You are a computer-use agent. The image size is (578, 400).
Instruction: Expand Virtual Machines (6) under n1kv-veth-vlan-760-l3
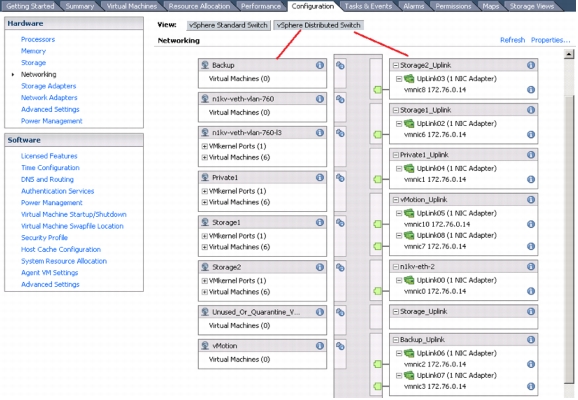204,157
